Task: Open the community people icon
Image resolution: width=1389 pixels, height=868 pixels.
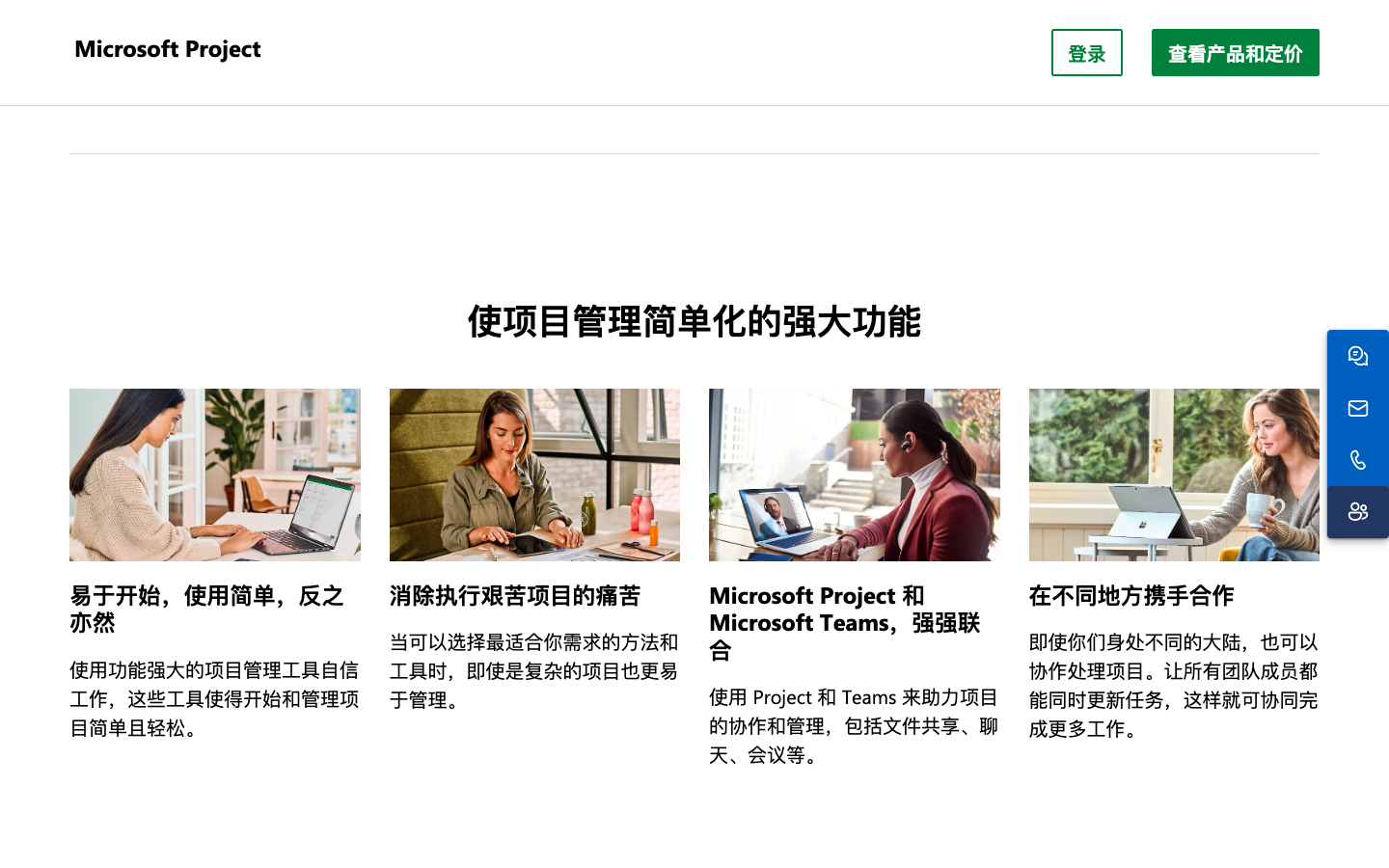Action: [x=1357, y=512]
